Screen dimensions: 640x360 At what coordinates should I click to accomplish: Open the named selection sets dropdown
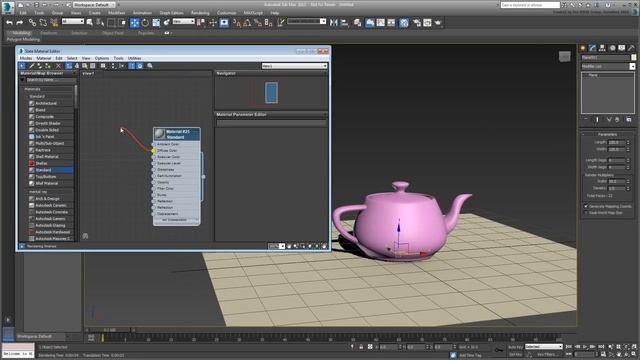pyautogui.click(x=307, y=21)
